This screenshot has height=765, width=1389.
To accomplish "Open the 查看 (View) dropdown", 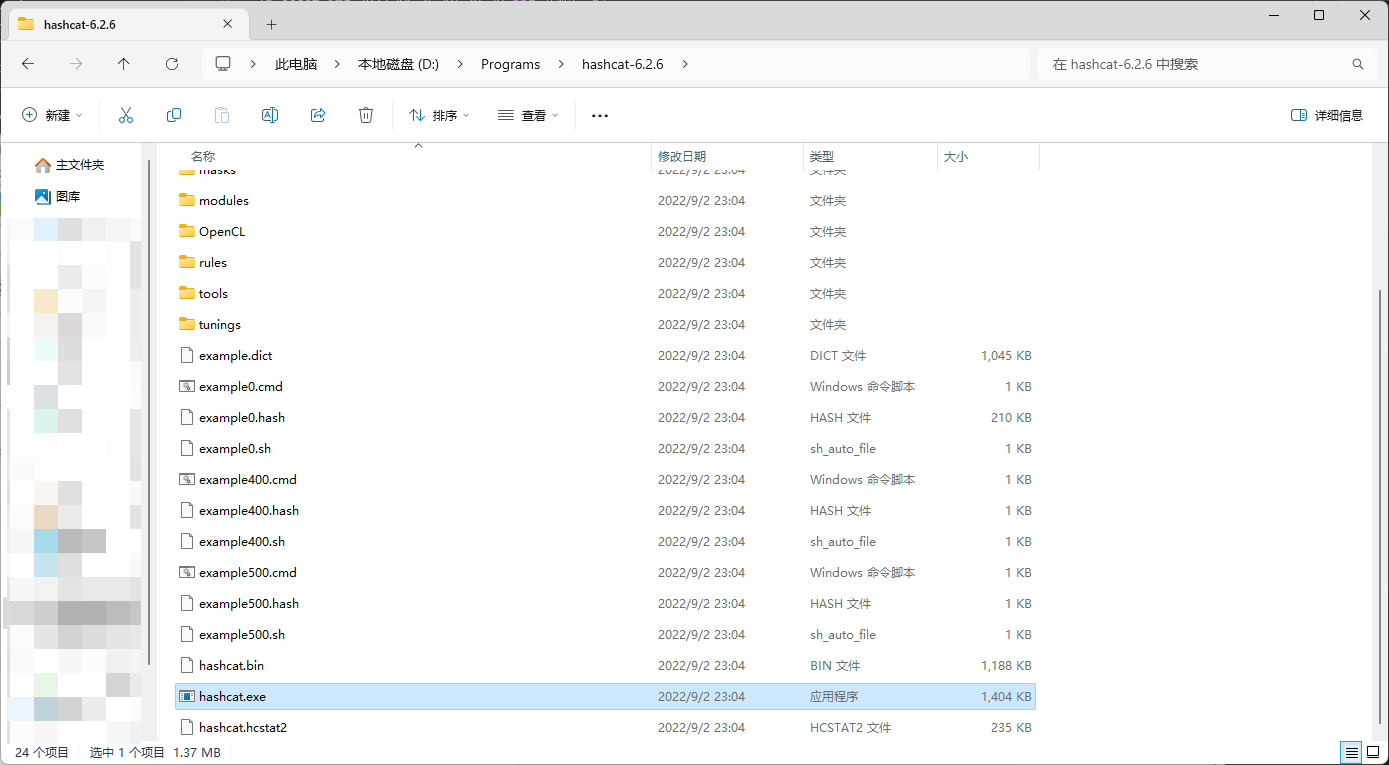I will [x=528, y=115].
